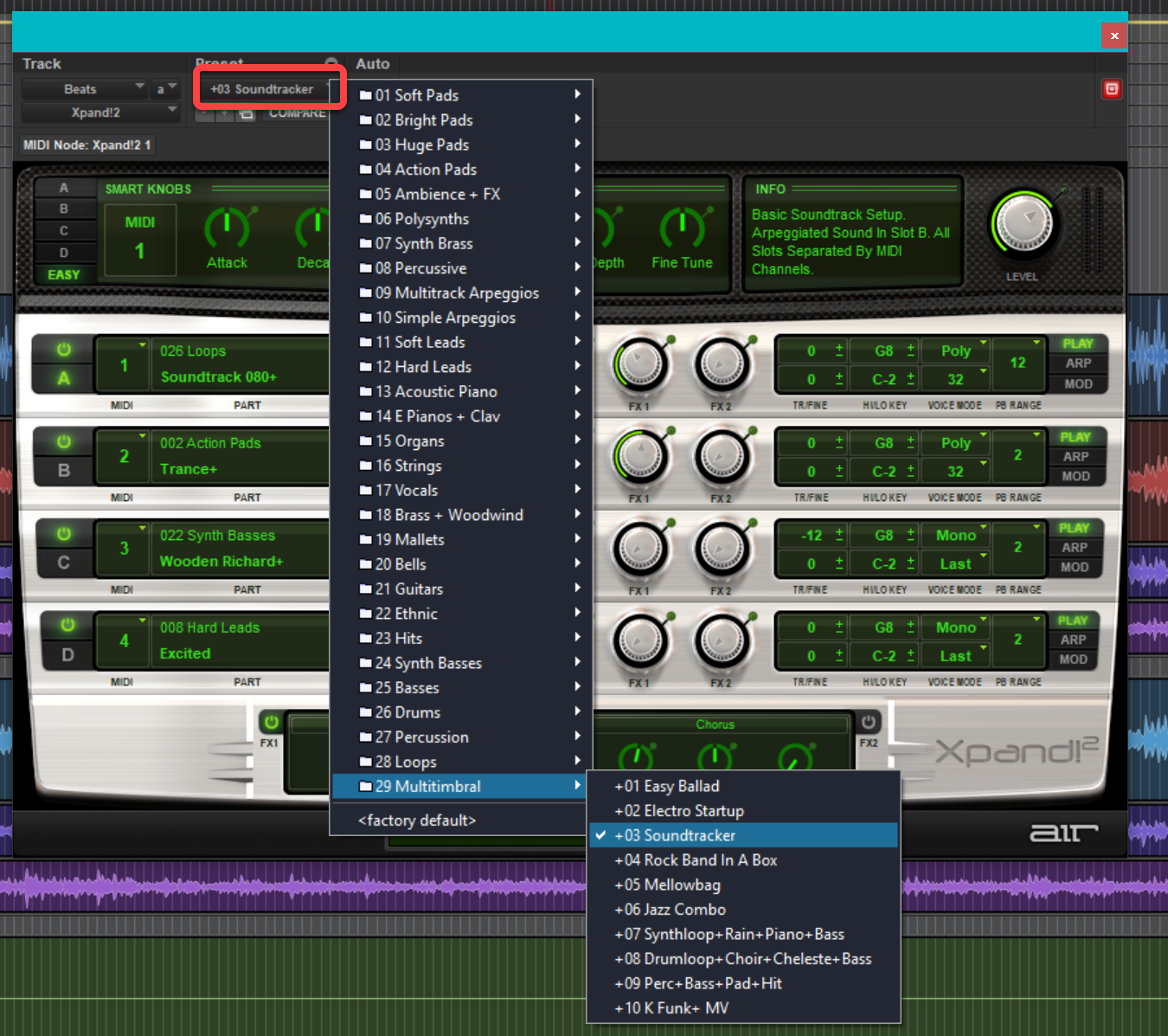Screen dimensions: 1168x1036
Task: Adjust the Attack smart knob
Action: 227,229
